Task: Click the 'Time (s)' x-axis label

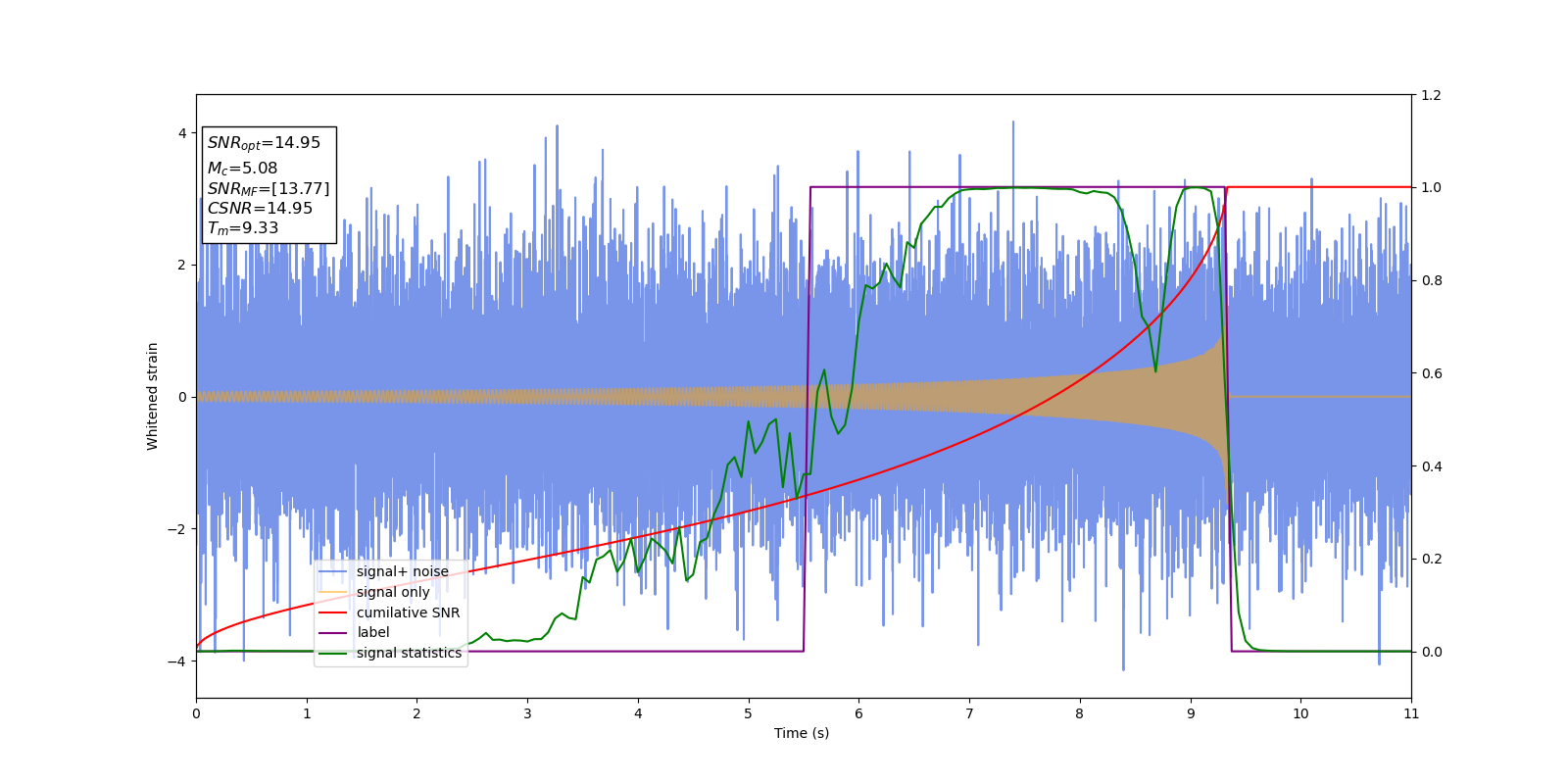Action: click(802, 733)
